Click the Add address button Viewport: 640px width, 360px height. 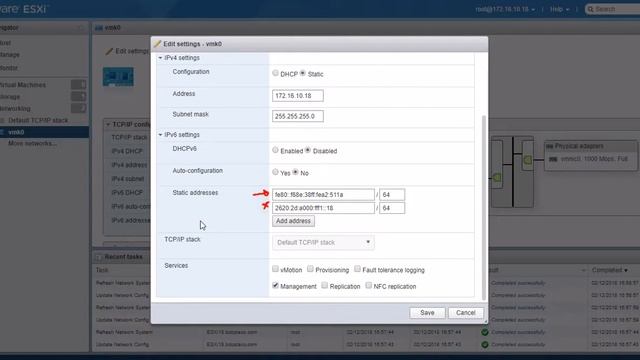[293, 221]
